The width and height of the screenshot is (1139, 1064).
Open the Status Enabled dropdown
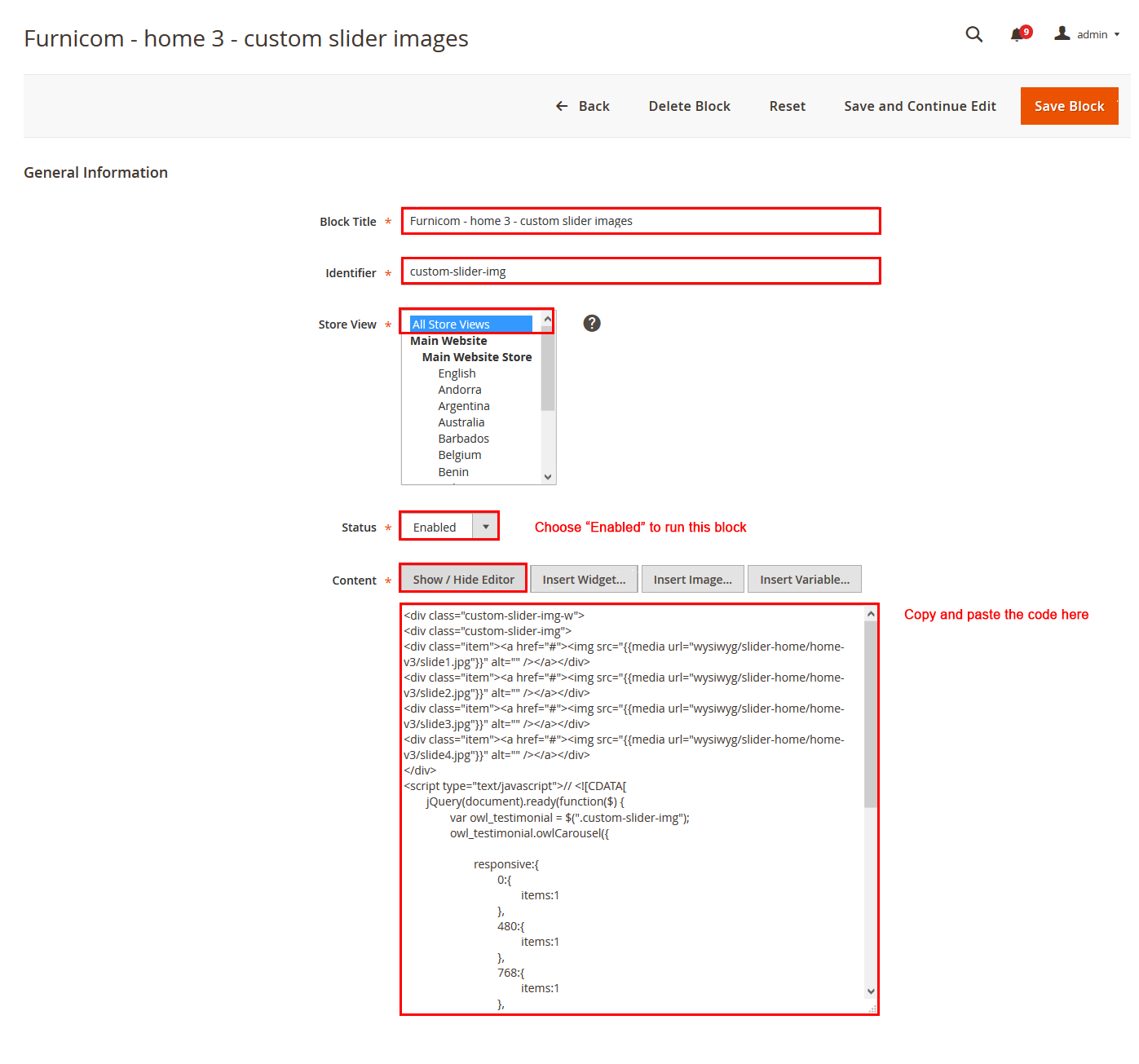point(449,527)
